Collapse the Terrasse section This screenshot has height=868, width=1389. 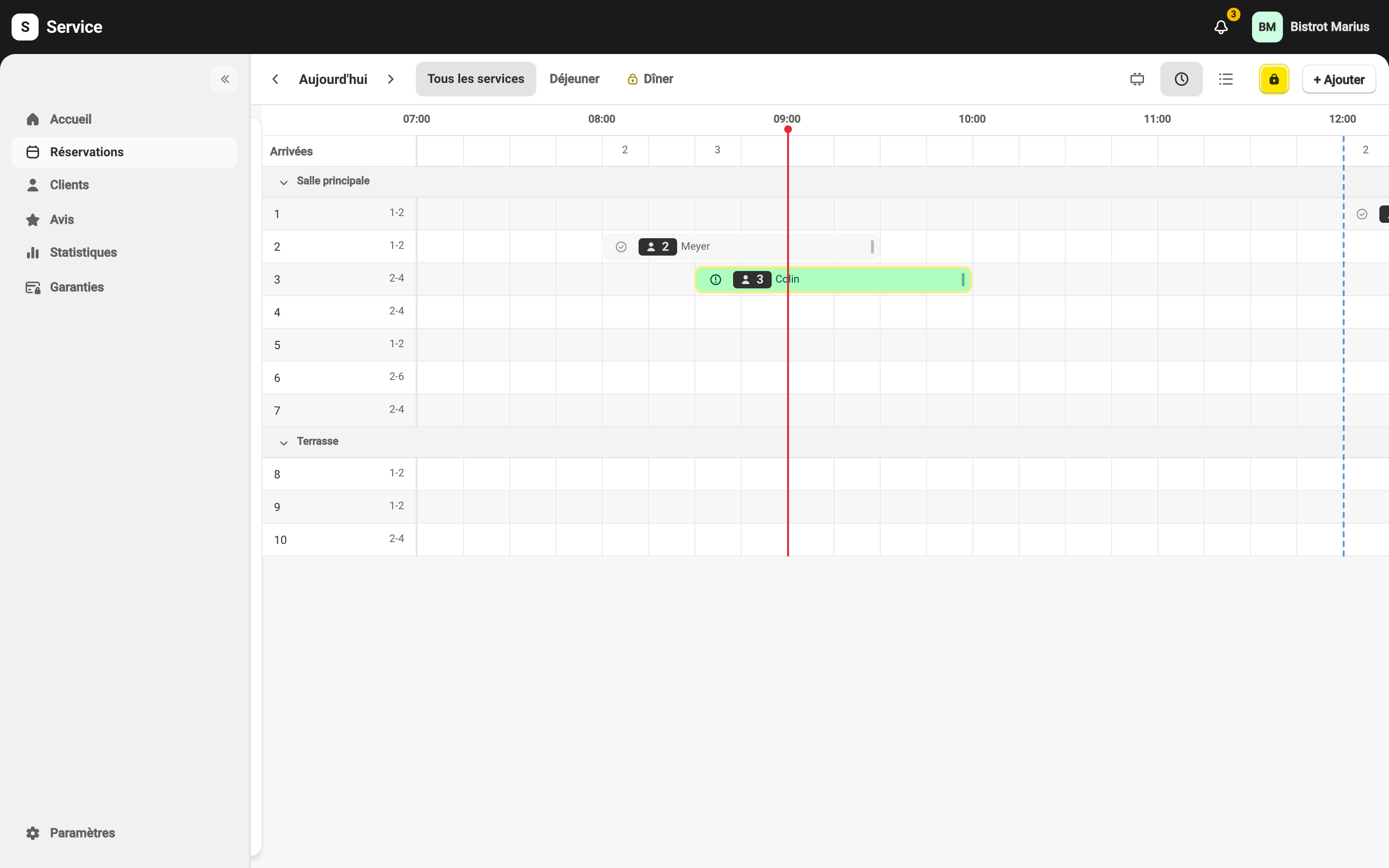284,443
